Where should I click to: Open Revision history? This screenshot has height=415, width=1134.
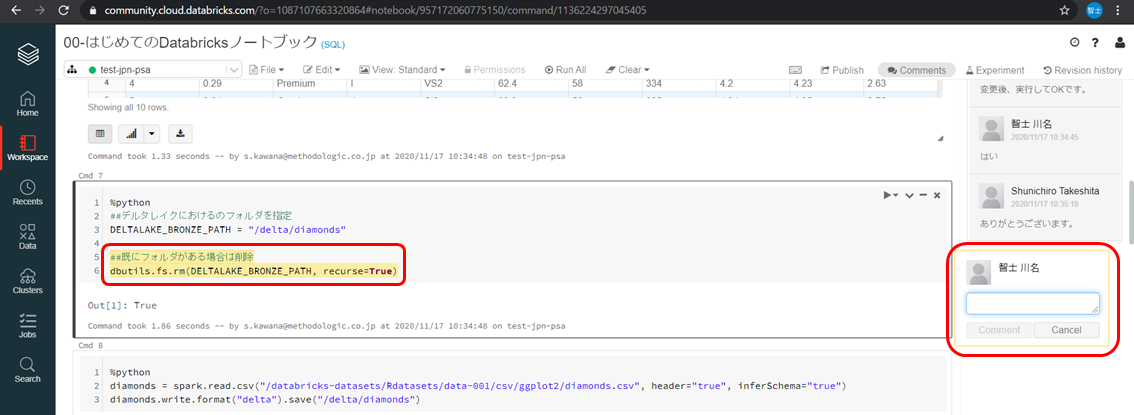point(1083,70)
